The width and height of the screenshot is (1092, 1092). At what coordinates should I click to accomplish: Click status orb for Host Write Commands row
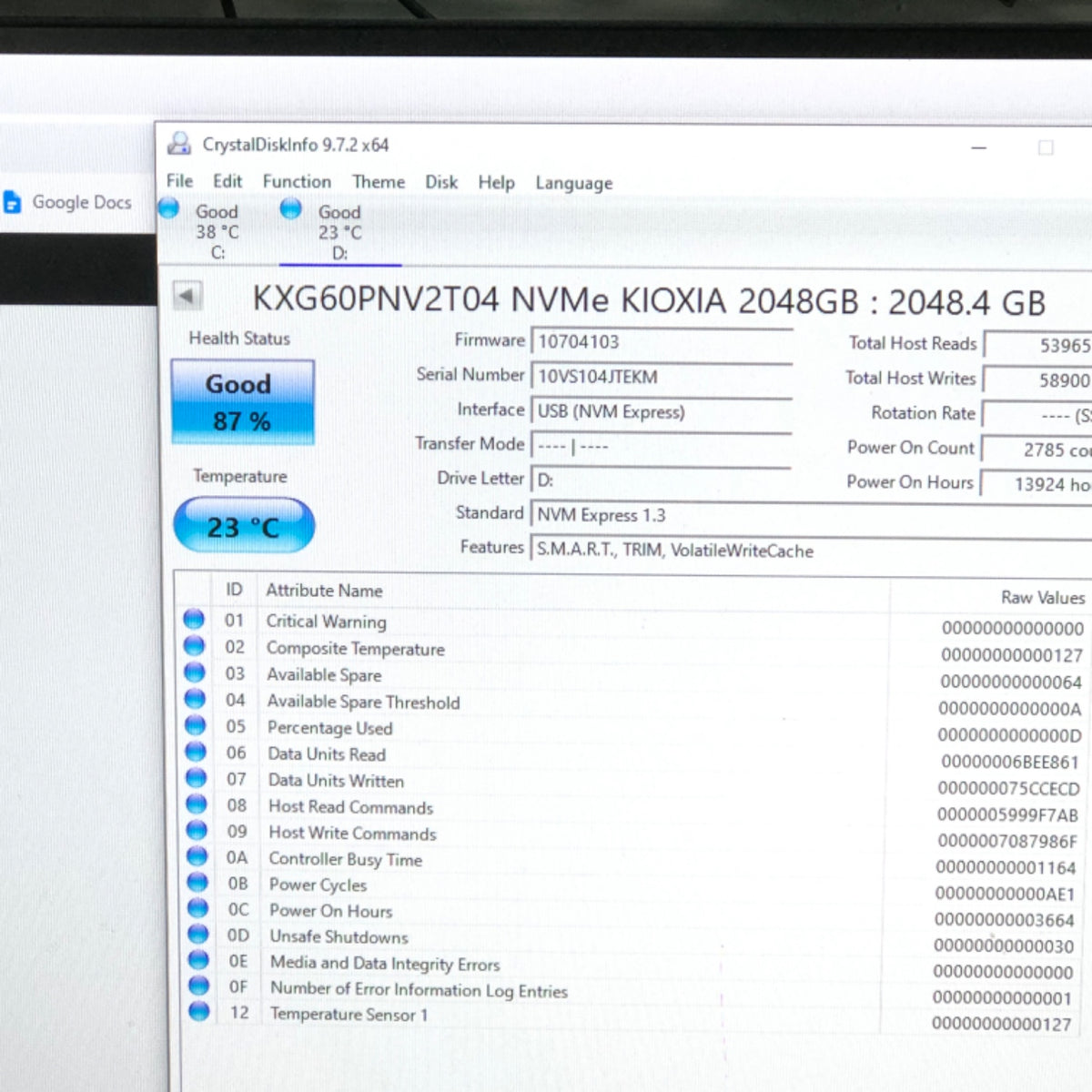pyautogui.click(x=197, y=830)
